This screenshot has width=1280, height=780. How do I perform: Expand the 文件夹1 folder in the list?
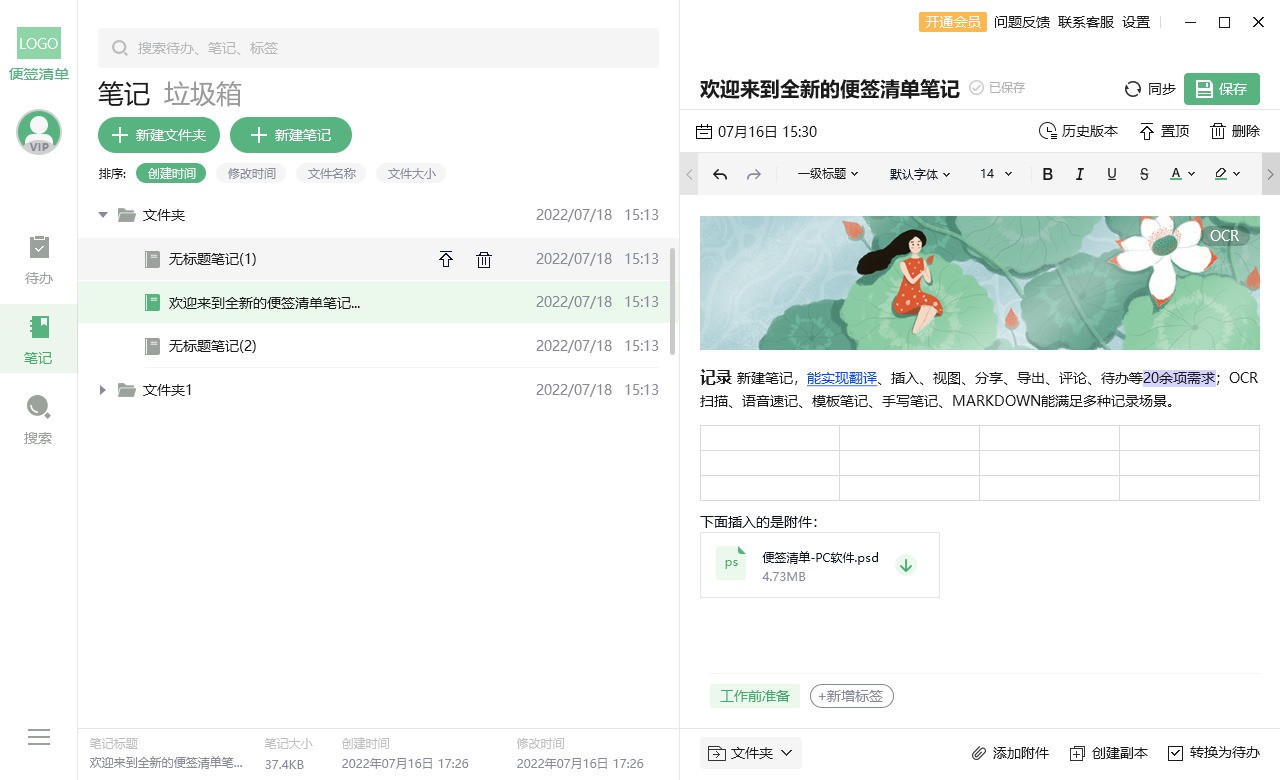(x=102, y=390)
